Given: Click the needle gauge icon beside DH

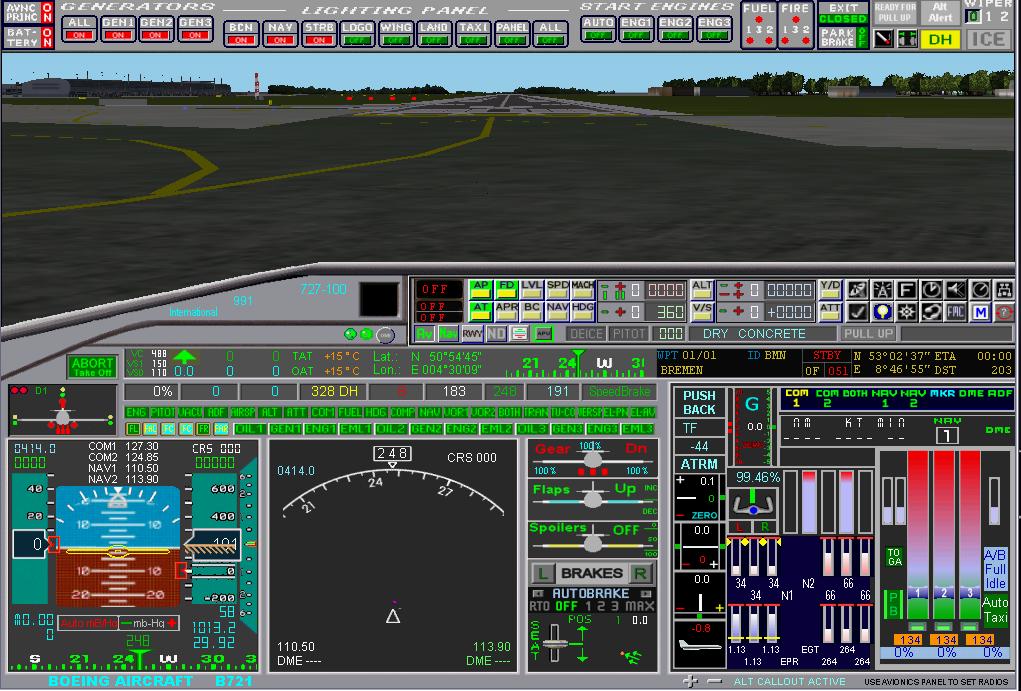Looking at the screenshot, I should tap(883, 39).
